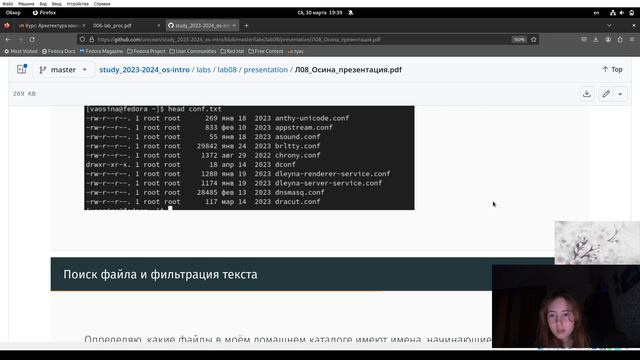The image size is (640, 360).
Task: Click the Л08_Осина_презентация.pdf file name
Action: point(348,70)
